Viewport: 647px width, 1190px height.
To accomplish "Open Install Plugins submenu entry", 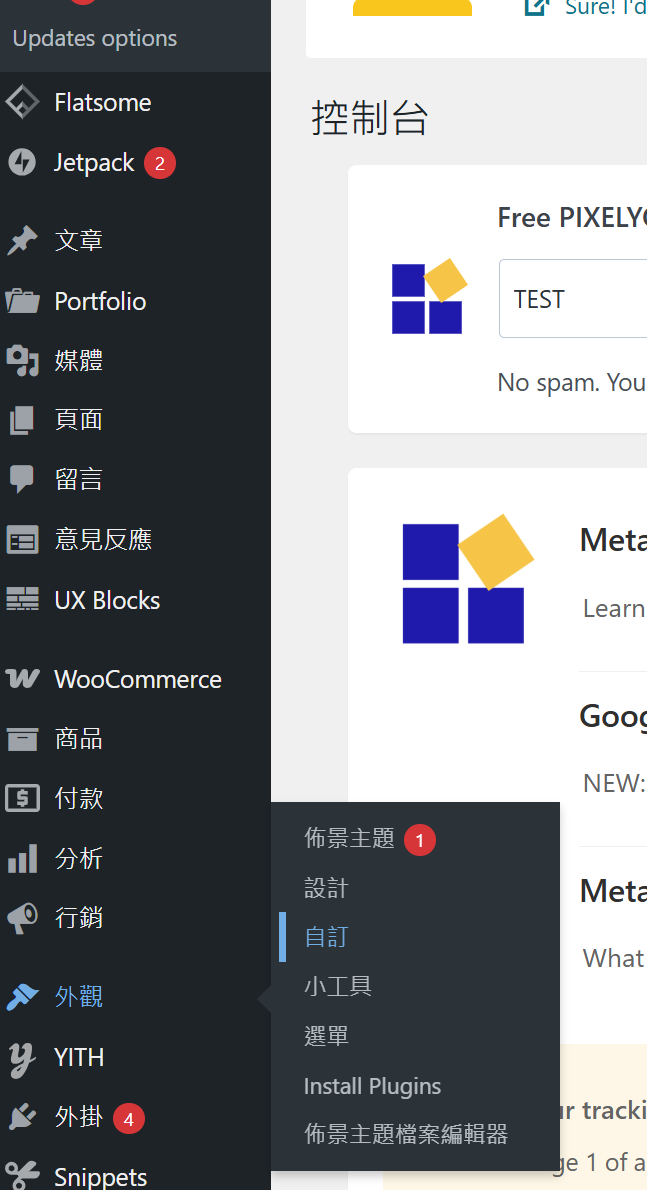I will tap(372, 1086).
